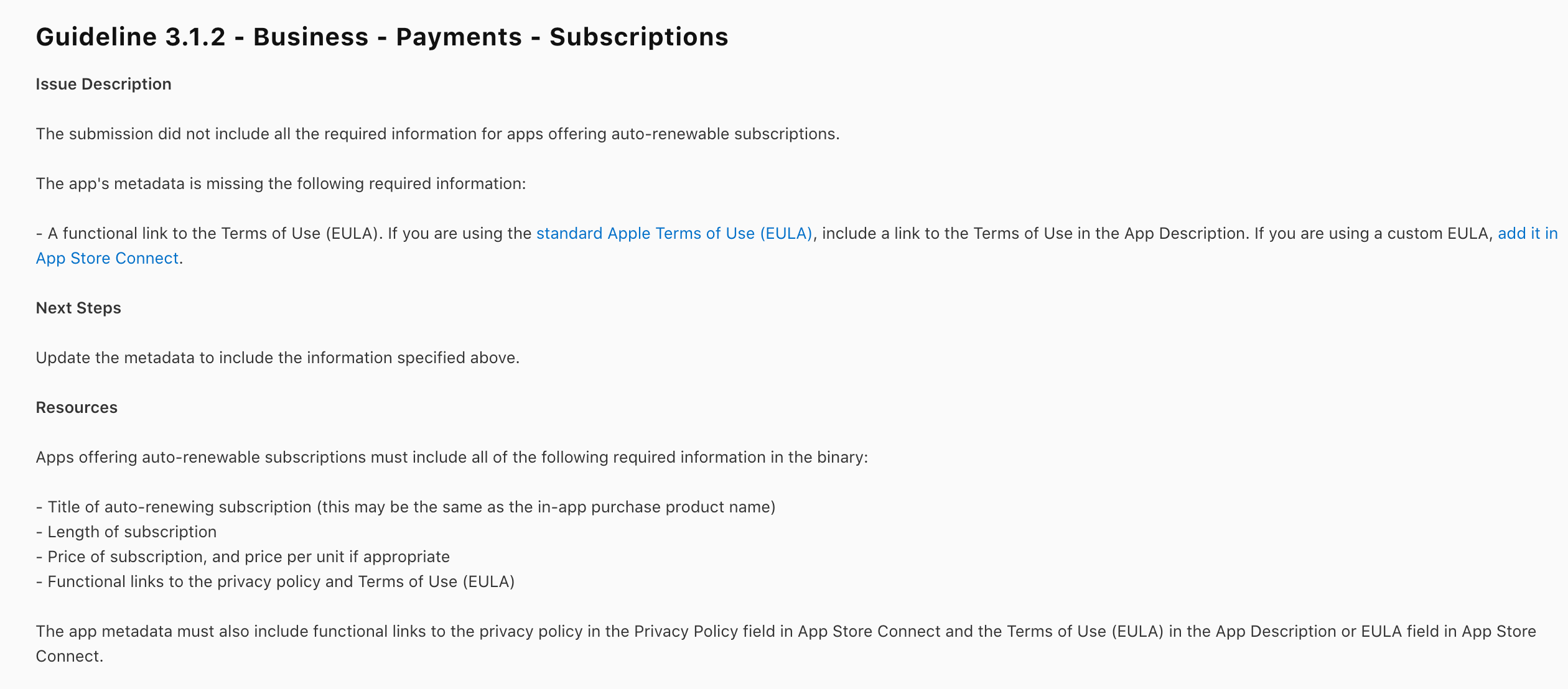
Task: Click the word "Subscriptions" in the title
Action: click(x=638, y=37)
